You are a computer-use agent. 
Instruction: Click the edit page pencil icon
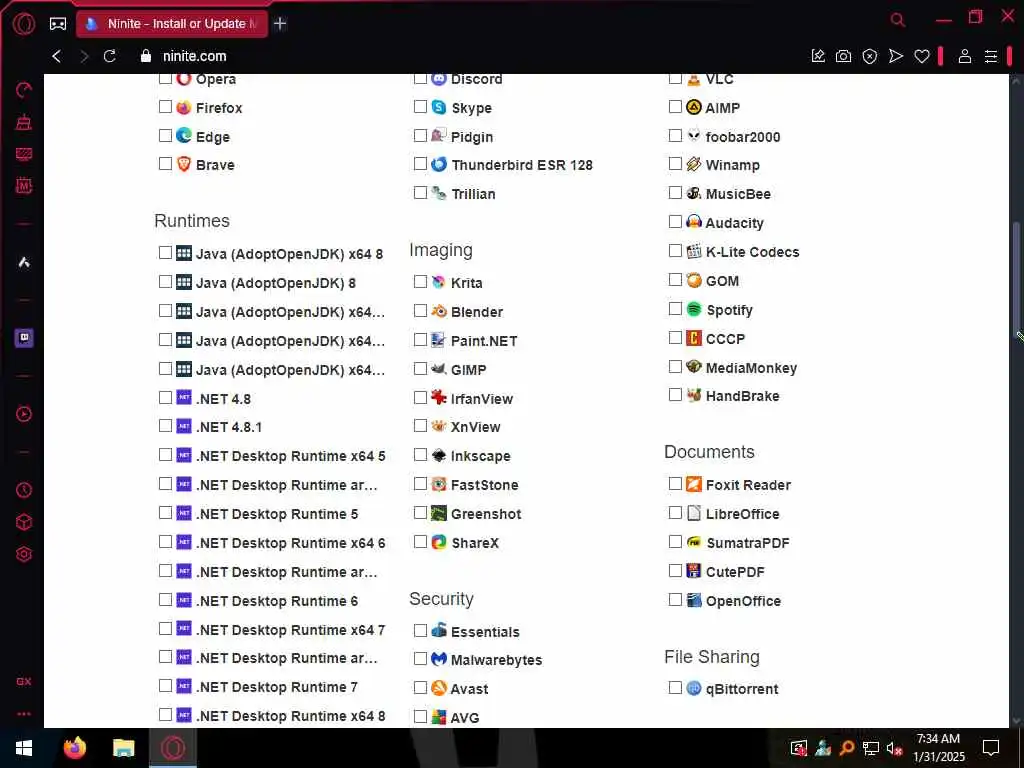(x=818, y=56)
